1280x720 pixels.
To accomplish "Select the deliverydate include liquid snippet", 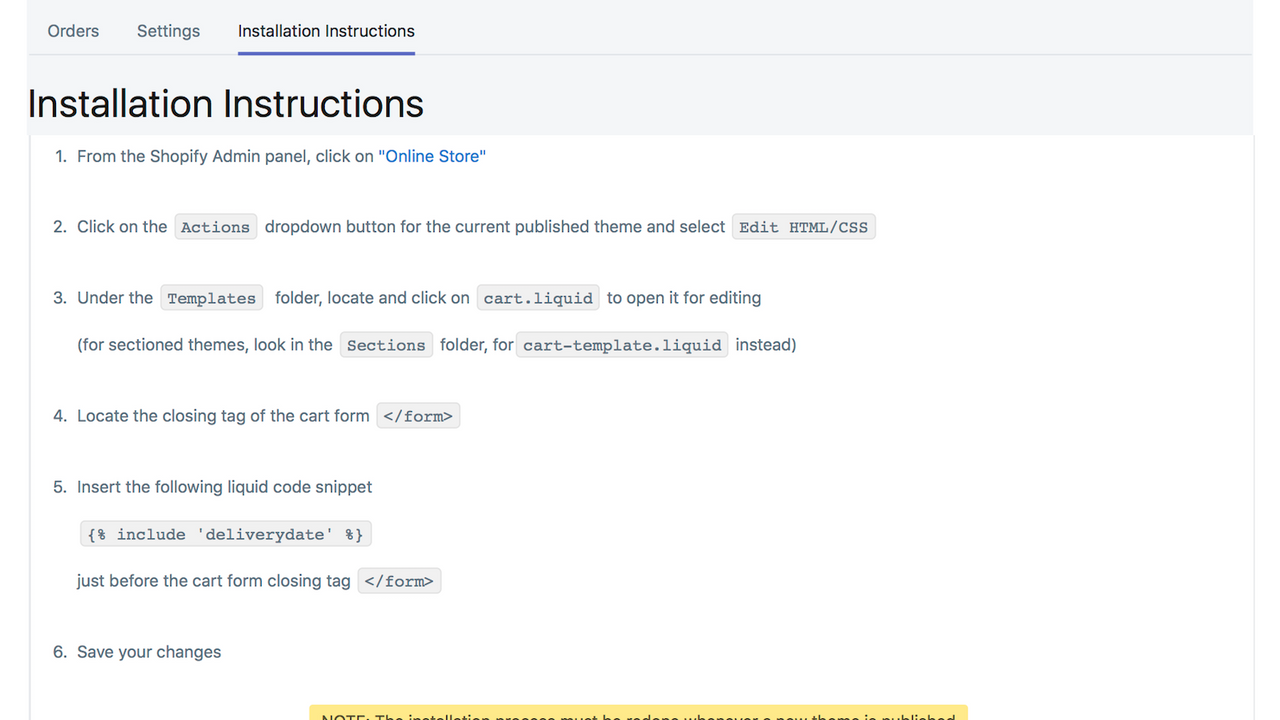I will coord(225,533).
